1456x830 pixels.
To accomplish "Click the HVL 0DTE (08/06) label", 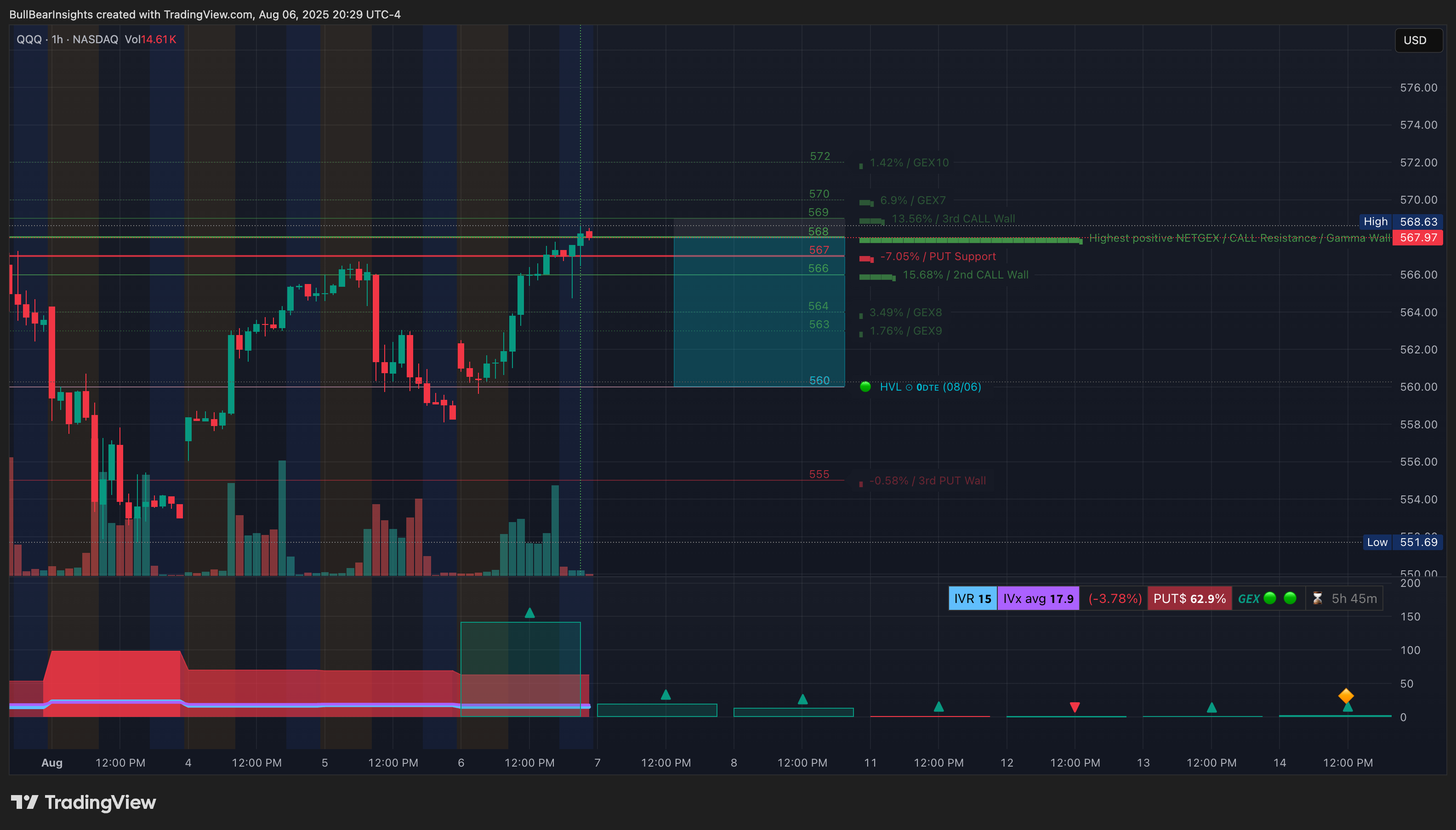I will coord(930,387).
